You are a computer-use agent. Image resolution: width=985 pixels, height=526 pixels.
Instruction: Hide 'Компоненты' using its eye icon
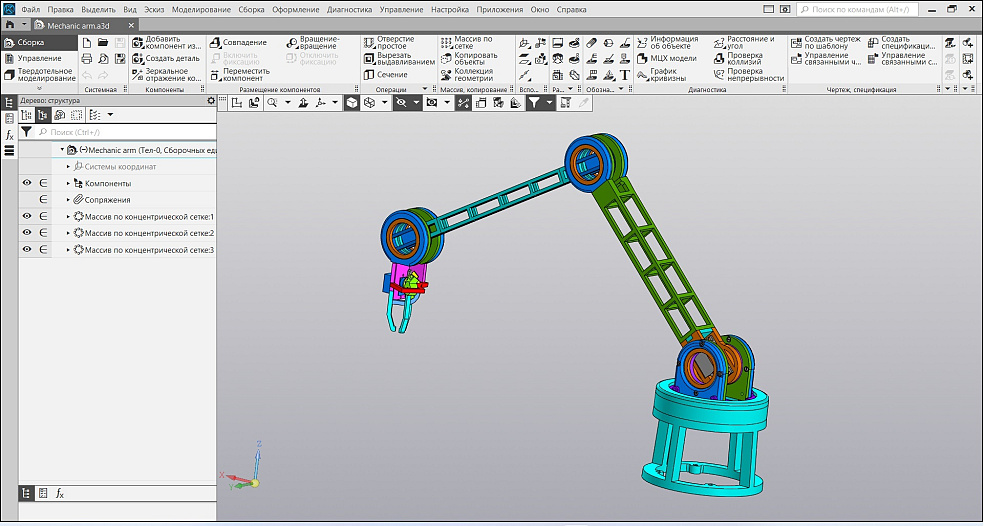pos(27,184)
